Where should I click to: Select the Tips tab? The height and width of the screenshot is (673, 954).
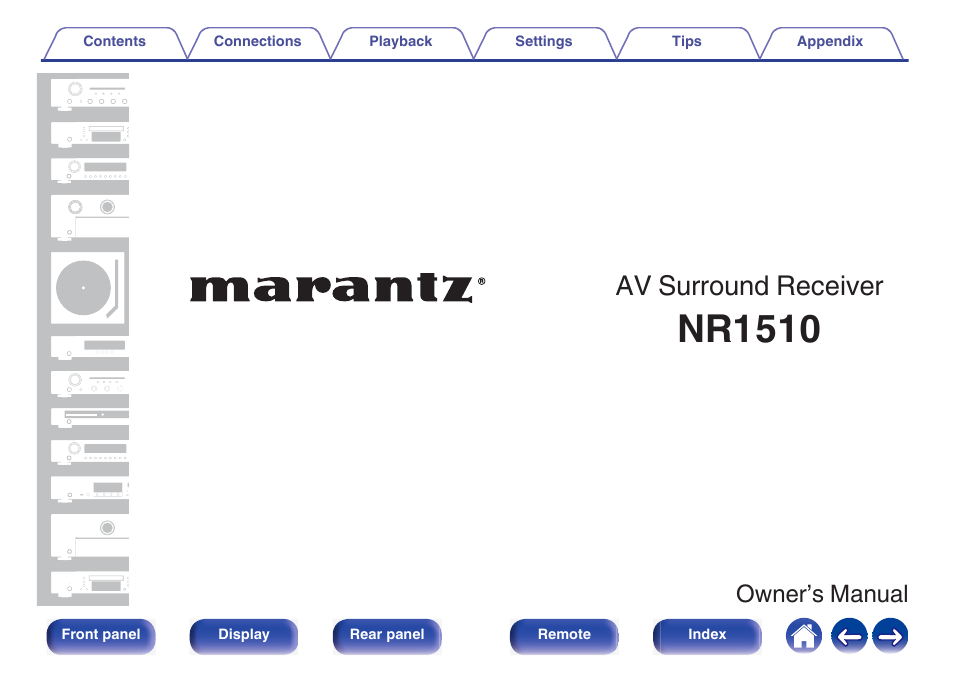coord(686,43)
